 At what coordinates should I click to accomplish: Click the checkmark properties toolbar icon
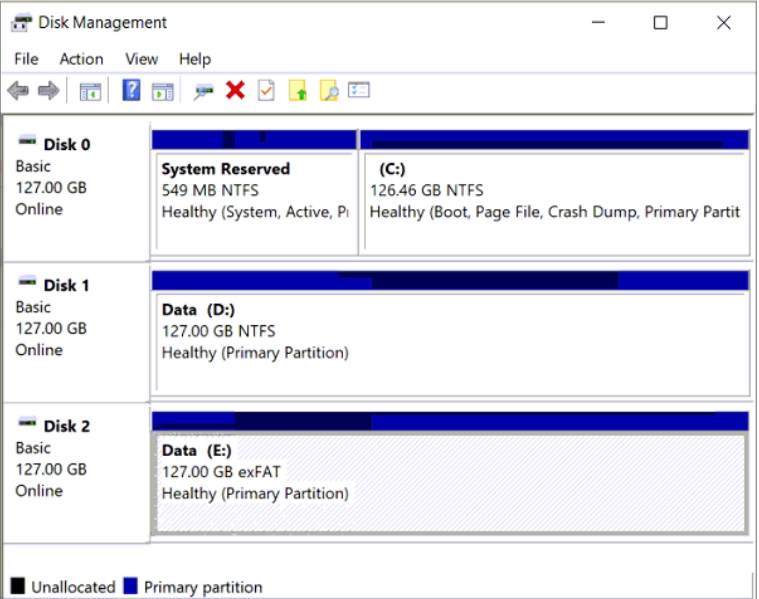(266, 91)
